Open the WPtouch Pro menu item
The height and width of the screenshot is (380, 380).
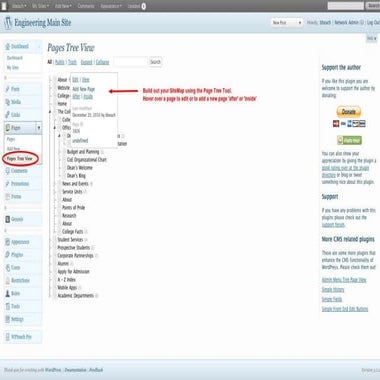(x=21, y=337)
